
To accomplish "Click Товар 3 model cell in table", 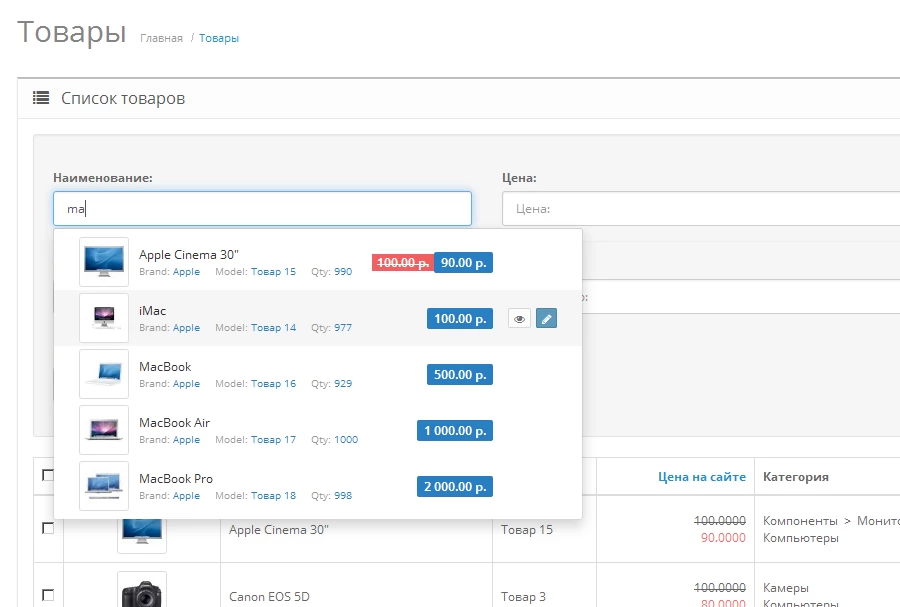I will pos(523,597).
